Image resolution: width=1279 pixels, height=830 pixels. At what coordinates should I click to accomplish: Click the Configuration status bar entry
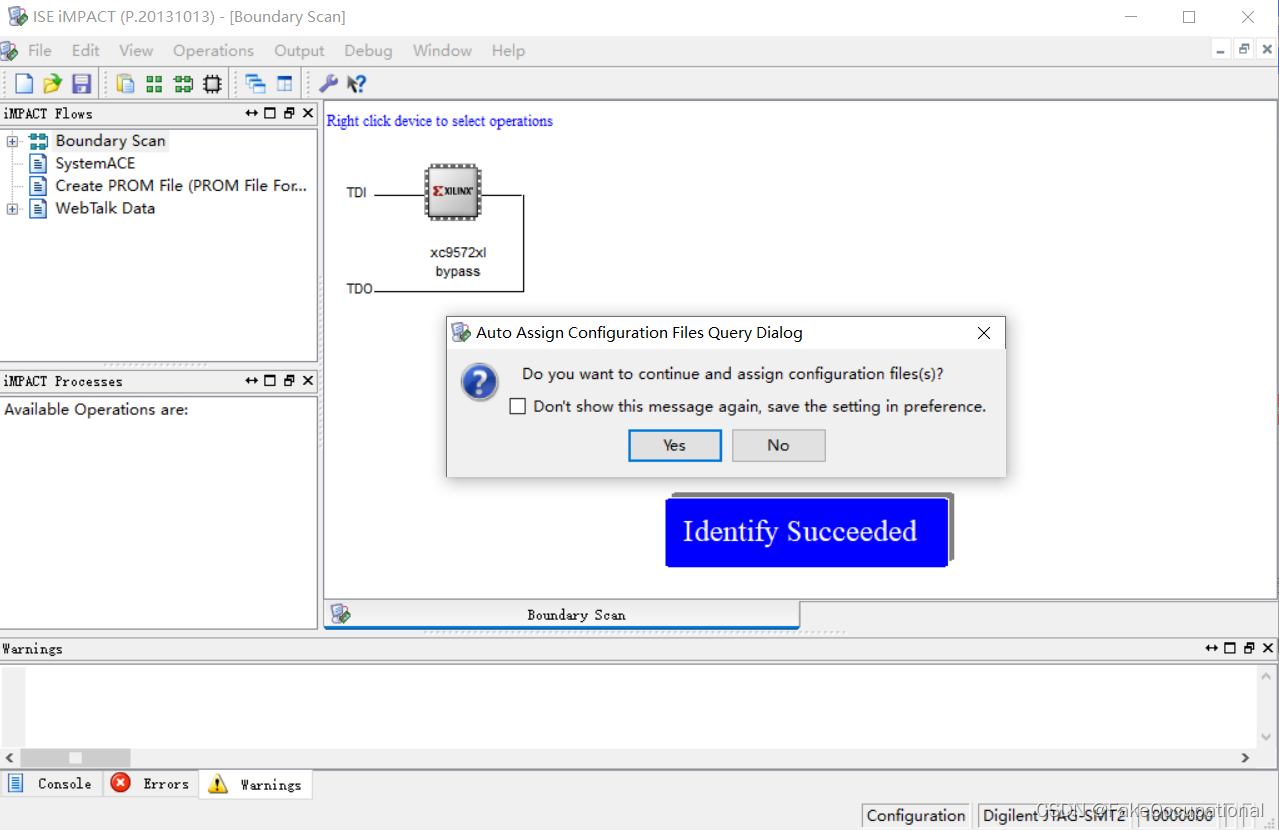click(x=916, y=815)
